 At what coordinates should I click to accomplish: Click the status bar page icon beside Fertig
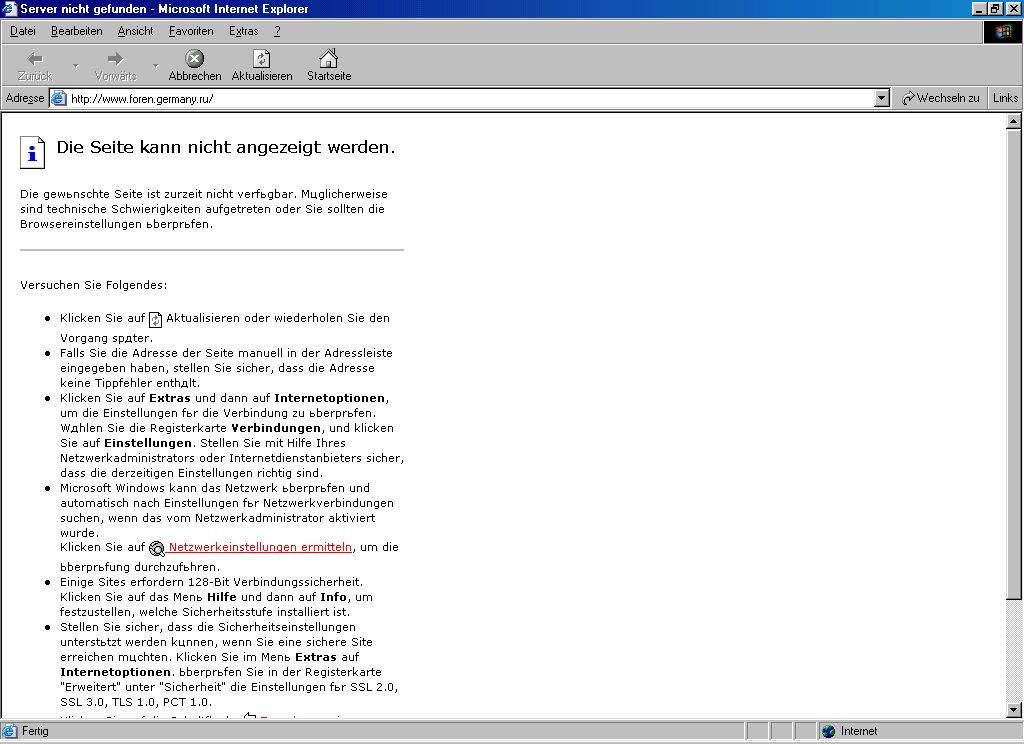9,731
